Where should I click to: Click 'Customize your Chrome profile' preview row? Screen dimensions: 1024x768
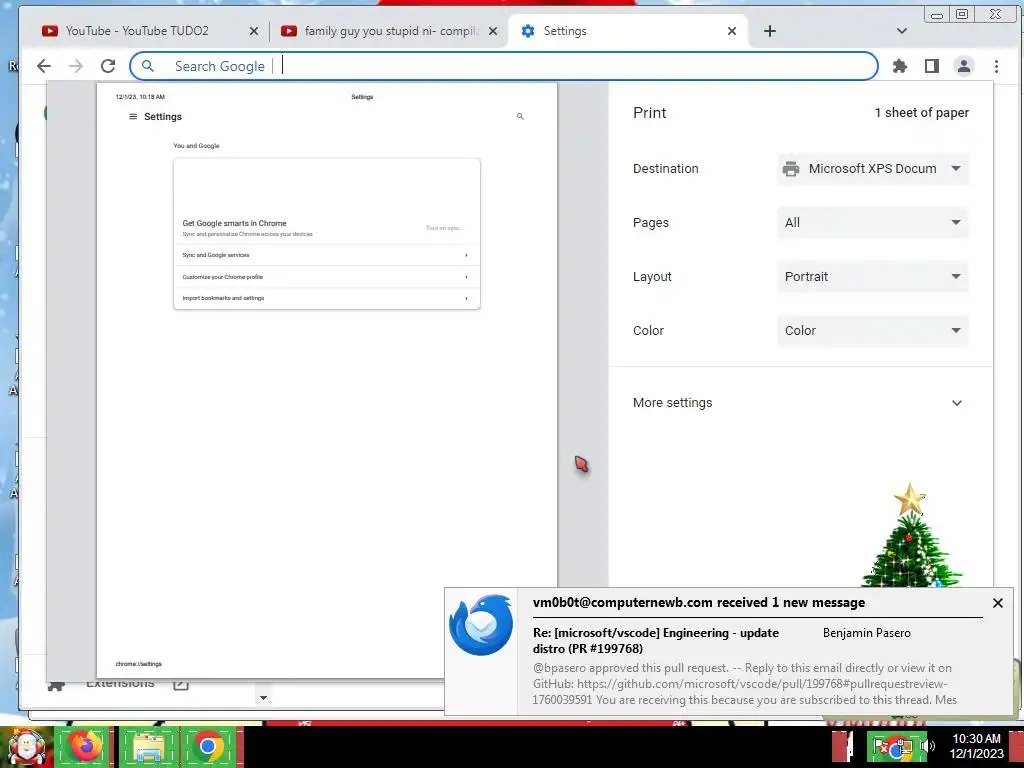click(327, 277)
